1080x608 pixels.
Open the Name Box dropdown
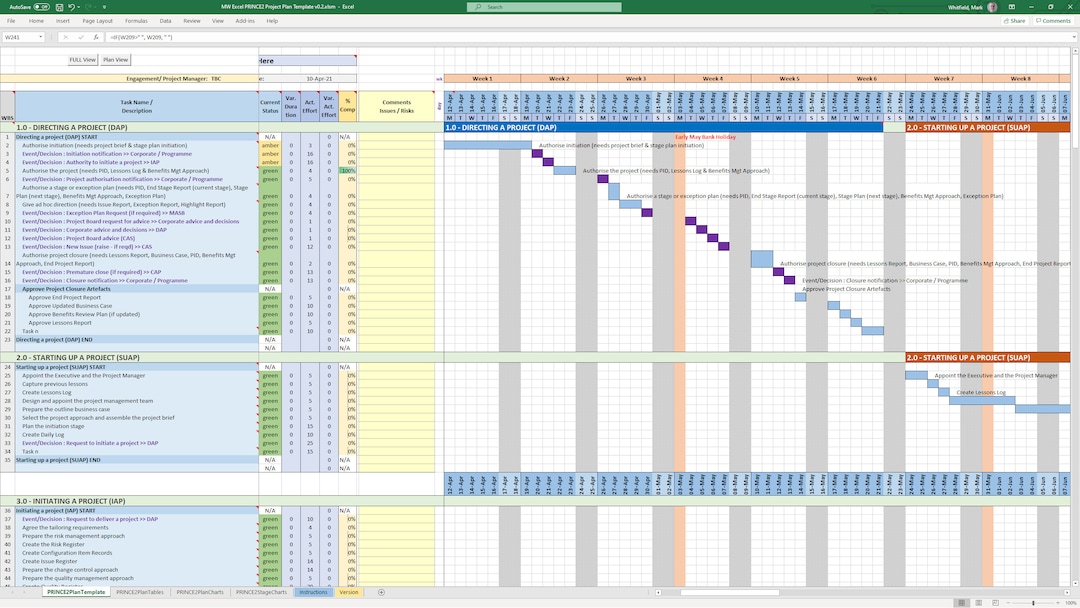(42, 37)
